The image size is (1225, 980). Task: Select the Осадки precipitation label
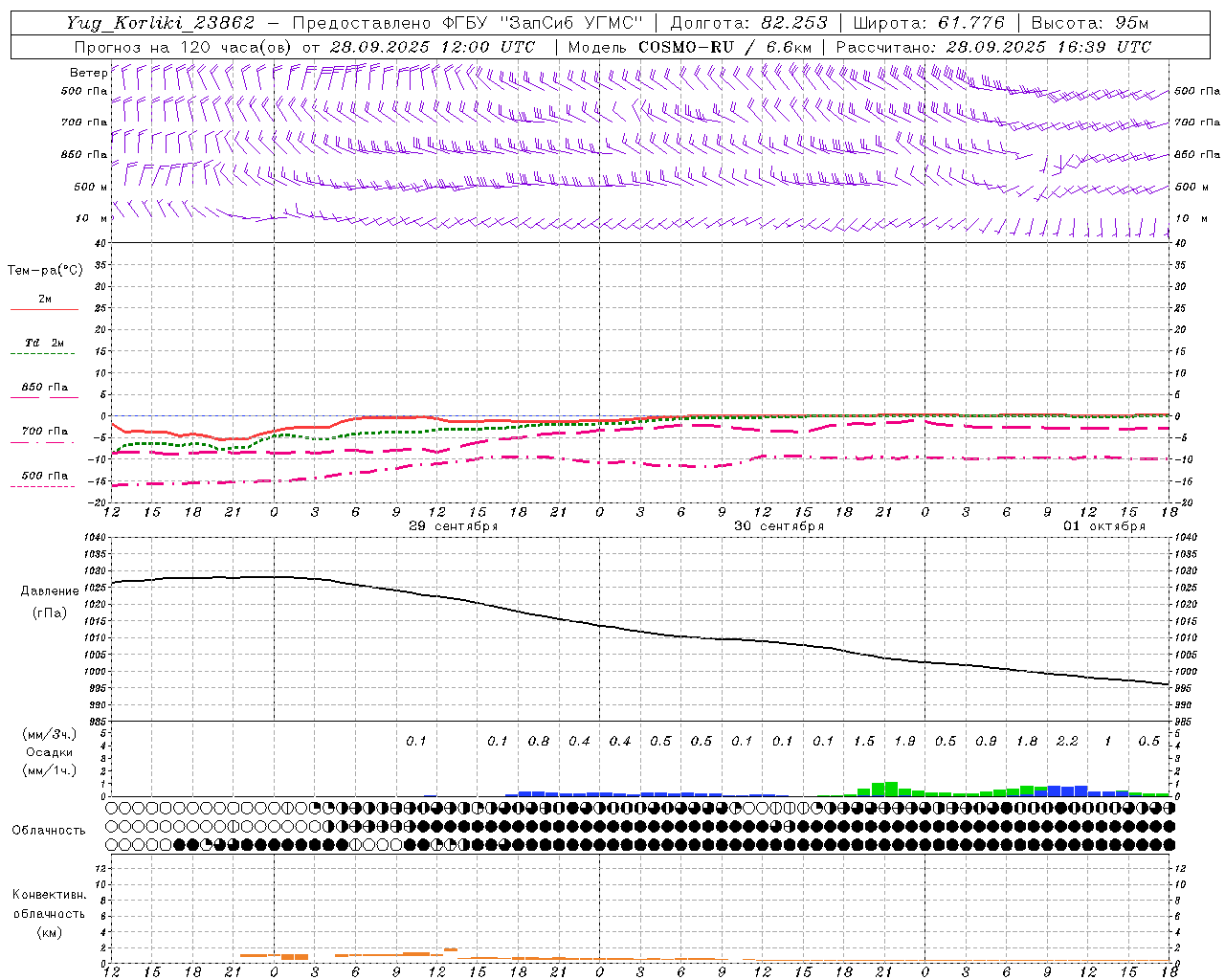click(x=50, y=752)
